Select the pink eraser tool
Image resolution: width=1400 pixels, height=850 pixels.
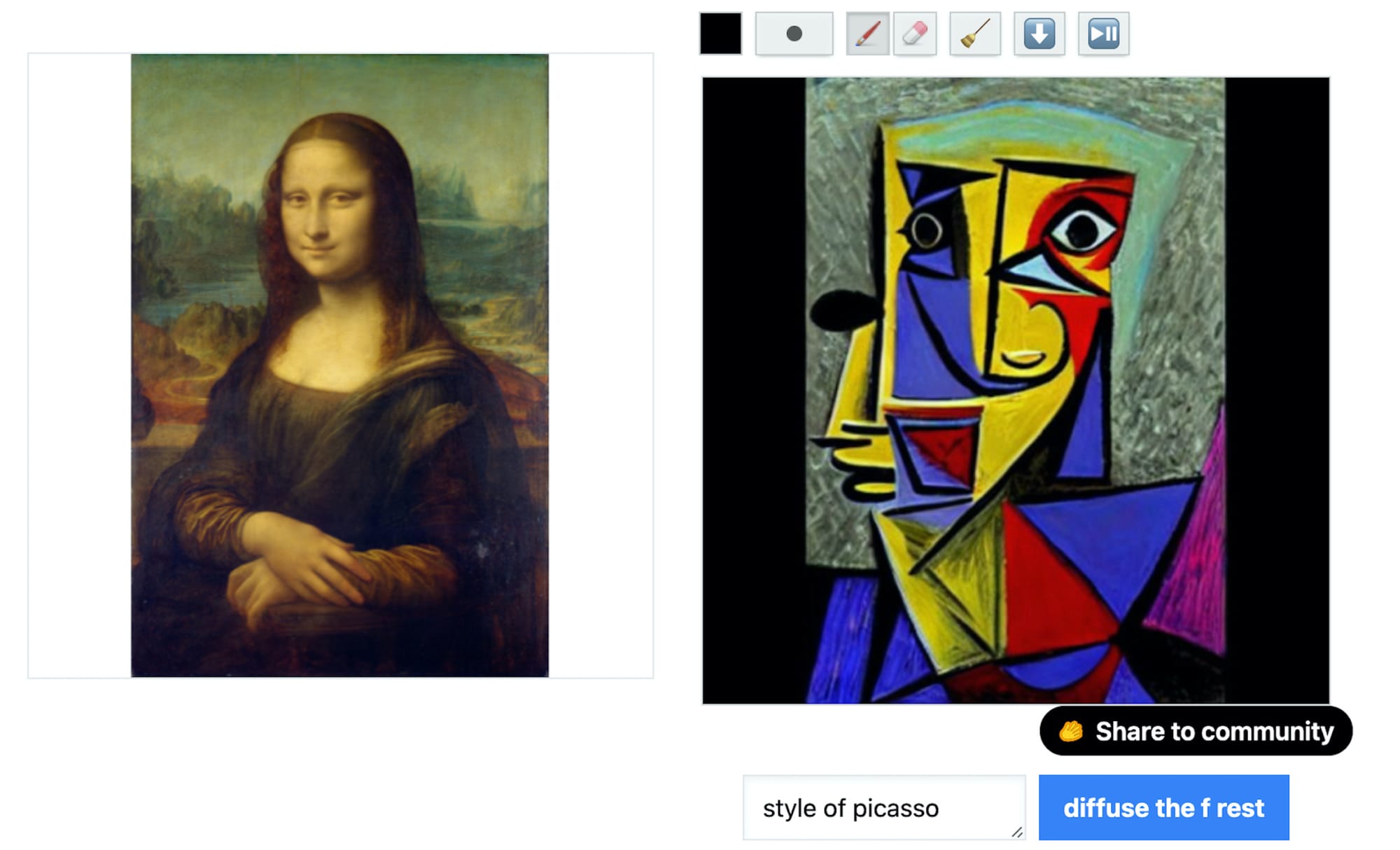pos(915,33)
